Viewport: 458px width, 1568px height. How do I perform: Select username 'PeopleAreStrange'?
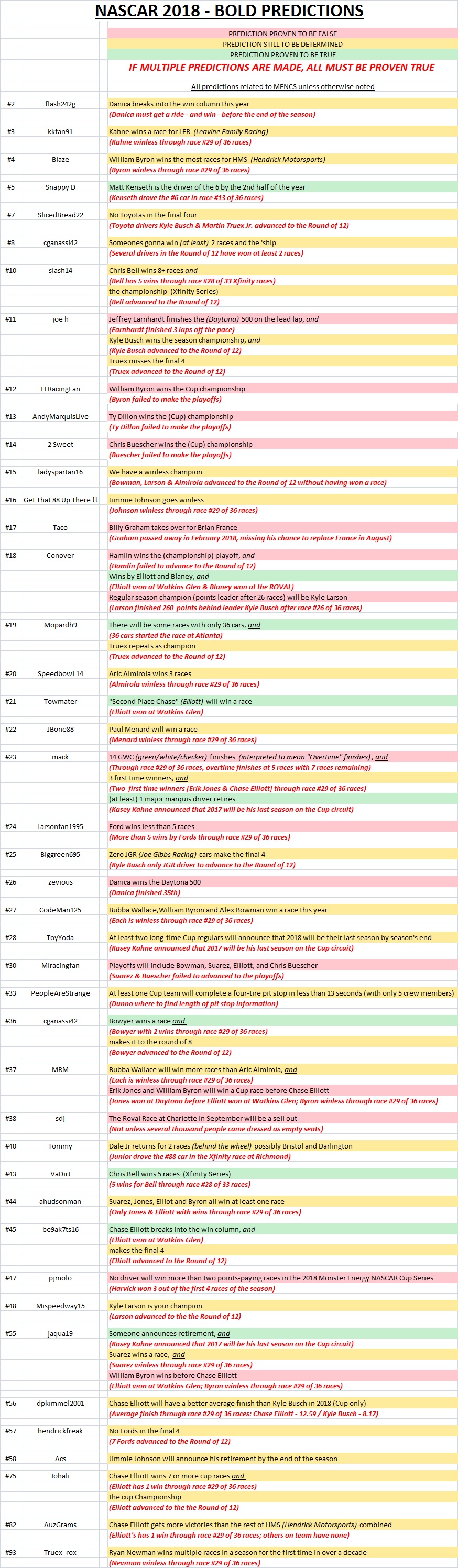pos(60,993)
